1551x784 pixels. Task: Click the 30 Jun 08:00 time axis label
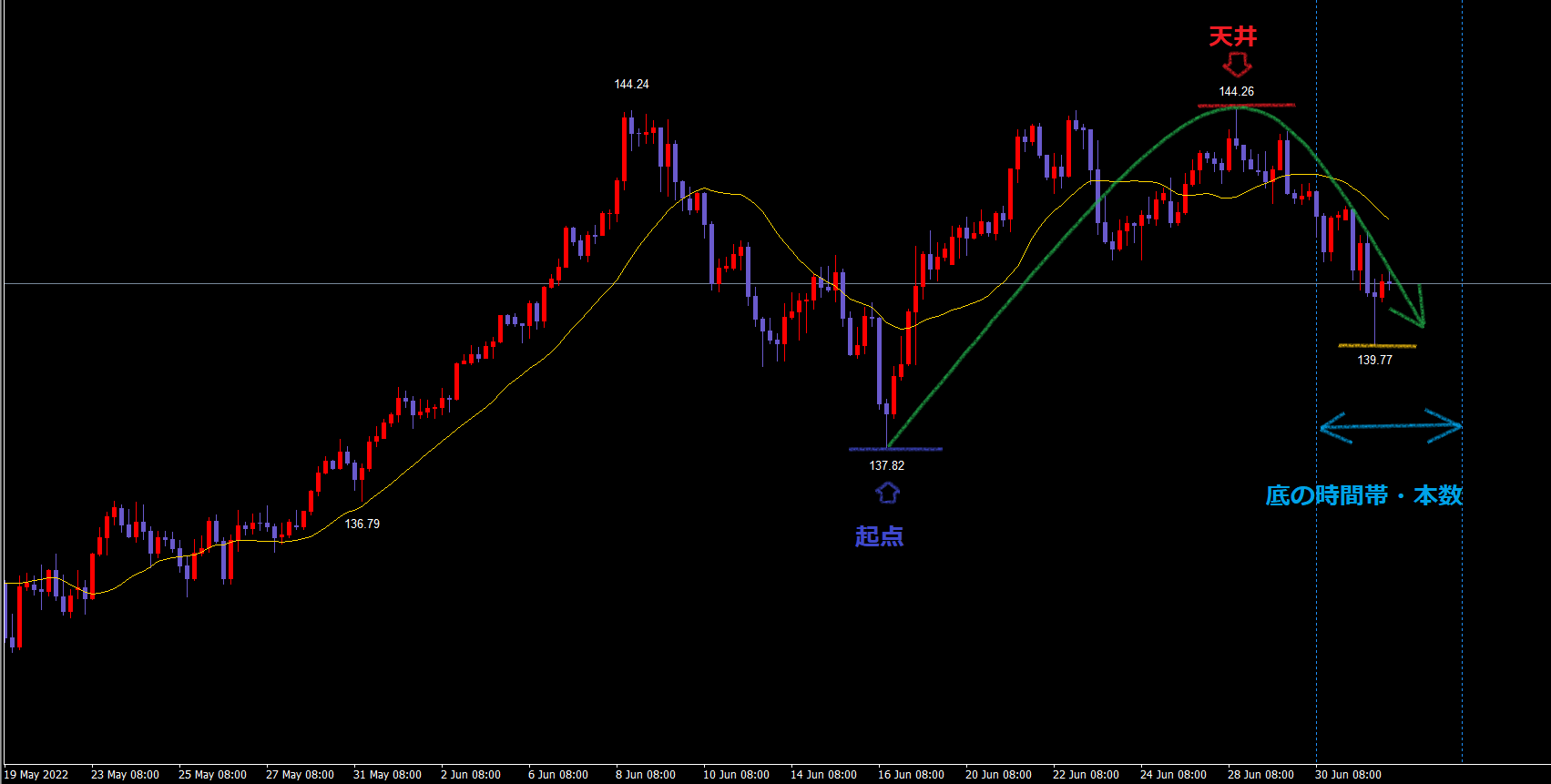[x=1348, y=774]
